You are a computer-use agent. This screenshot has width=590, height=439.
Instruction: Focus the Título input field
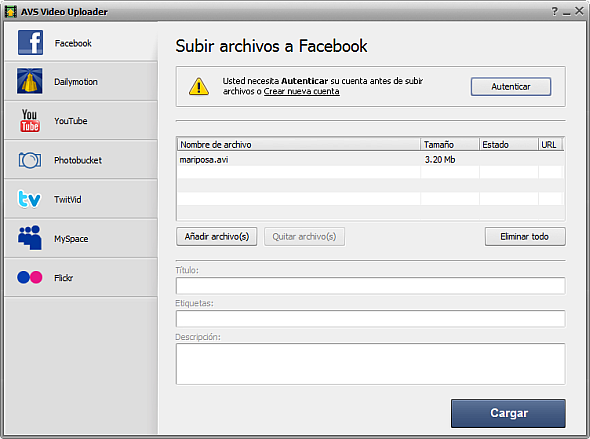pyautogui.click(x=370, y=286)
